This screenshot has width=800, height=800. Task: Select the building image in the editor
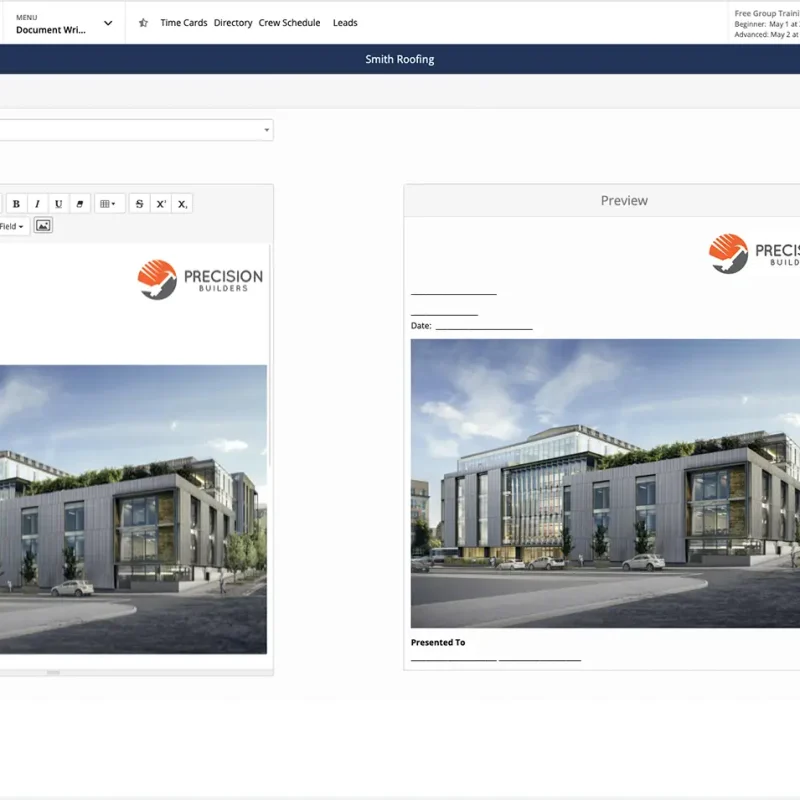133,509
